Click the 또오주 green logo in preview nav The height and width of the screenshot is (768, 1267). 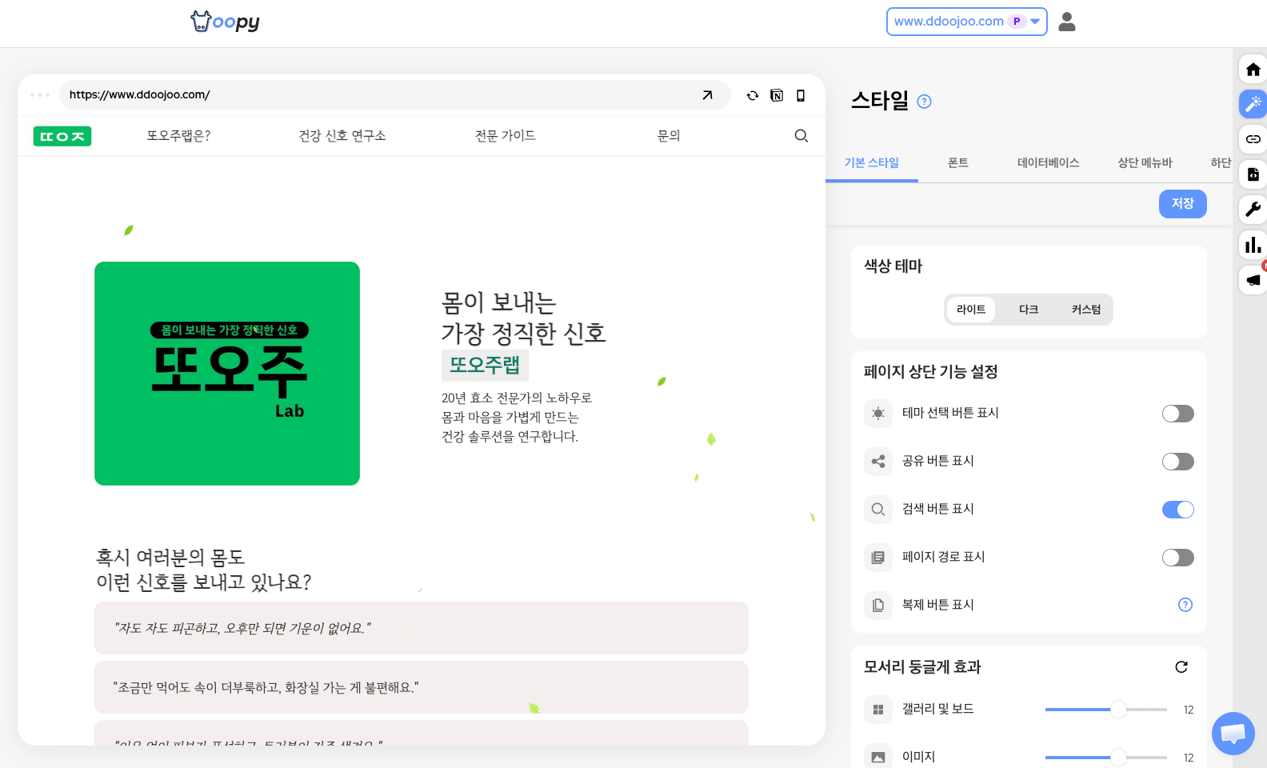coord(62,136)
